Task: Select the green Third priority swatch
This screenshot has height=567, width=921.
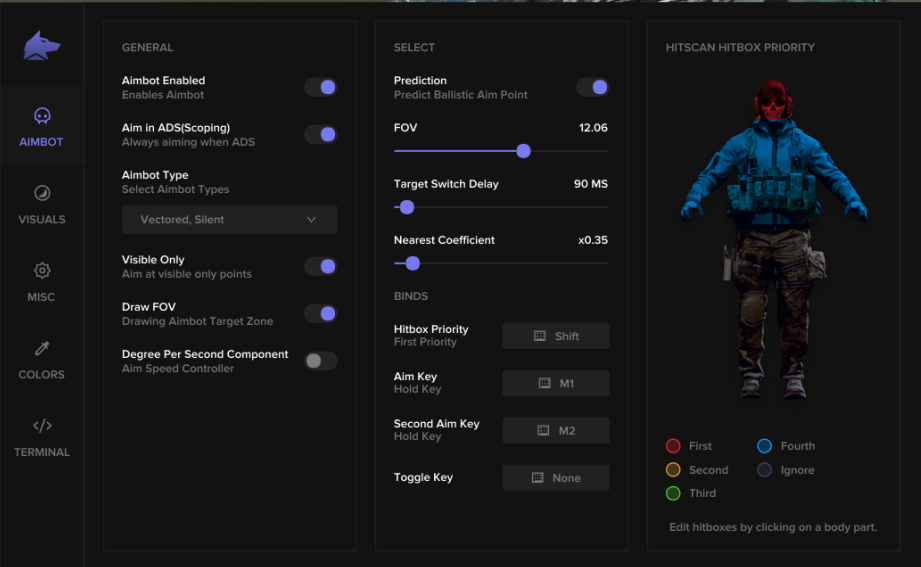Action: tap(673, 494)
